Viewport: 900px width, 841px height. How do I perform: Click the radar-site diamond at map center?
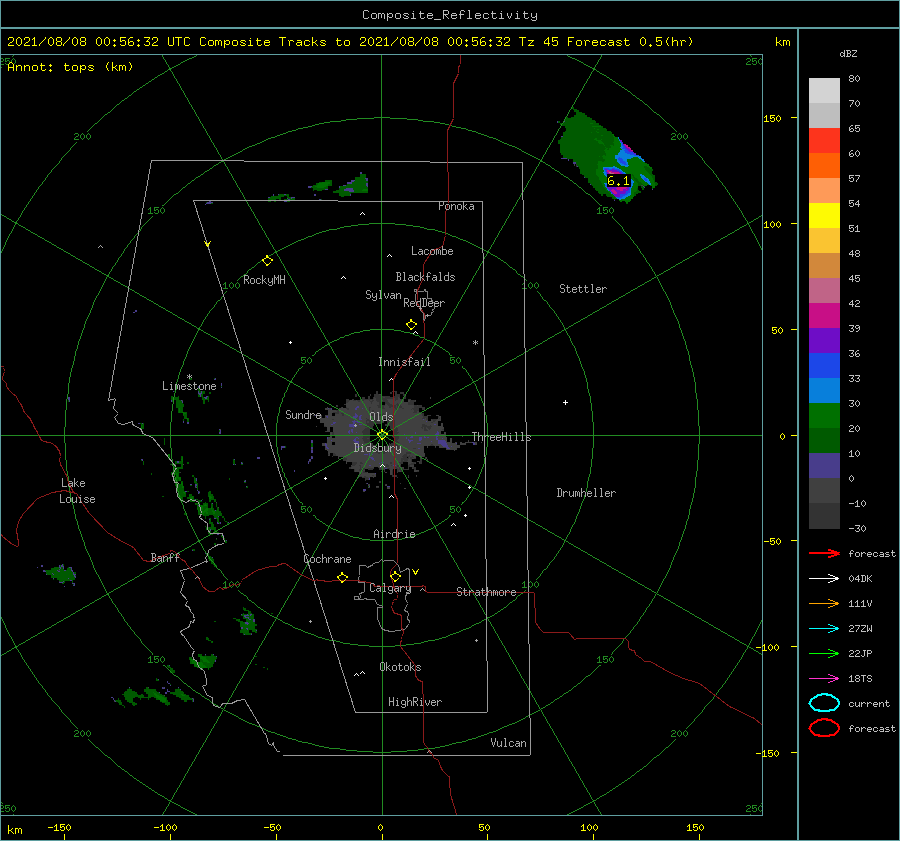coord(382,435)
